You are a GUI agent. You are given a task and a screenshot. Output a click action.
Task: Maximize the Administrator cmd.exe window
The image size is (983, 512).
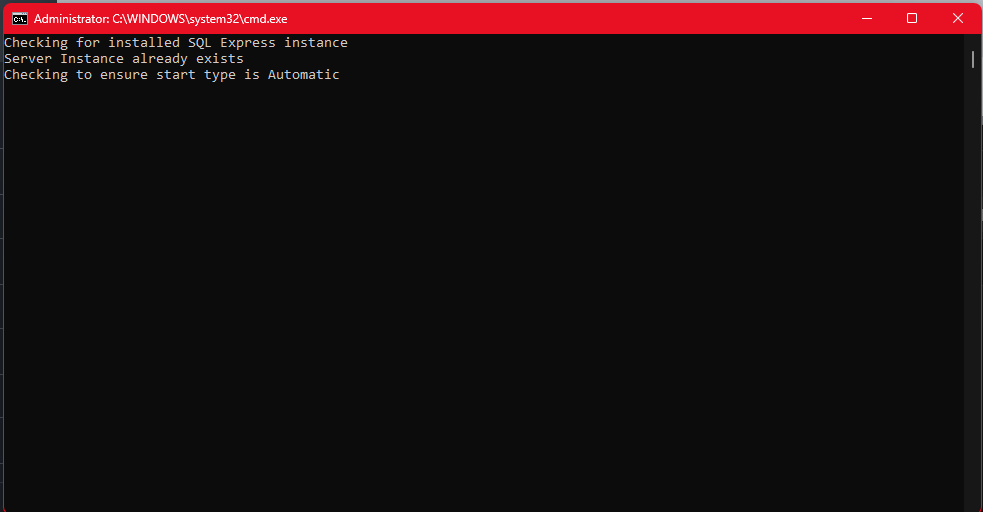[912, 19]
